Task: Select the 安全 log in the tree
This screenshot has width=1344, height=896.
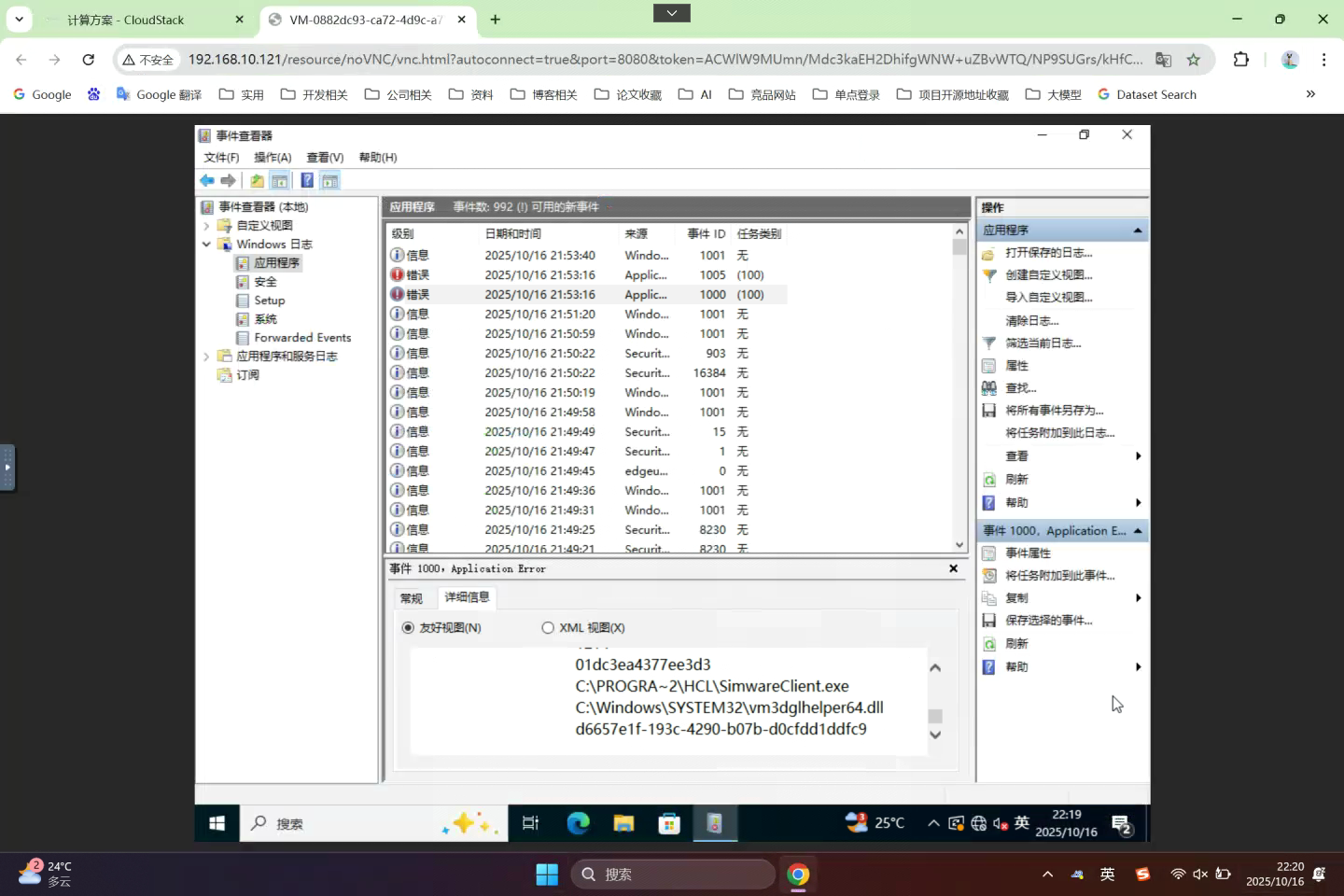Action: click(265, 282)
